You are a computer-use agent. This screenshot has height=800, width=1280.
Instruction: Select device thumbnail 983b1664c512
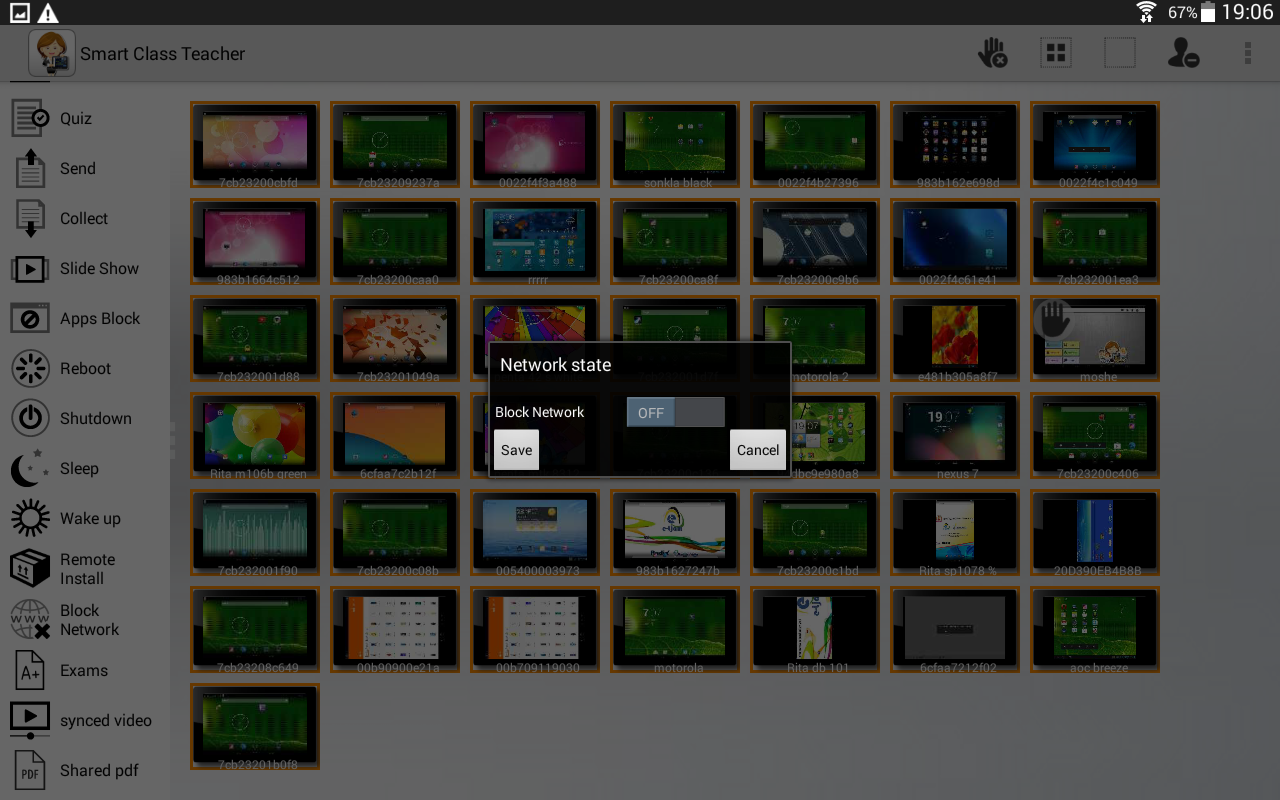[255, 241]
